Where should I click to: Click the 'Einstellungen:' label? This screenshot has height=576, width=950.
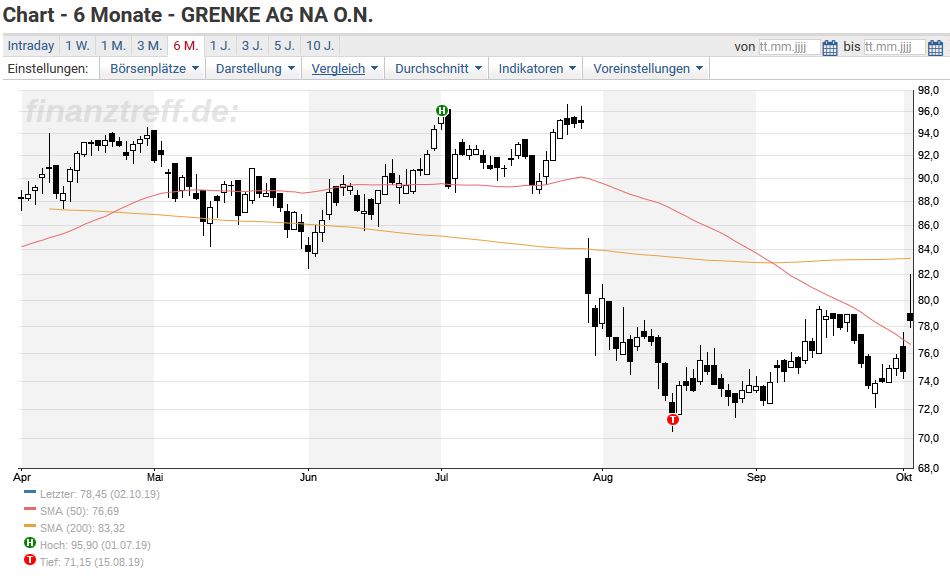[x=48, y=68]
